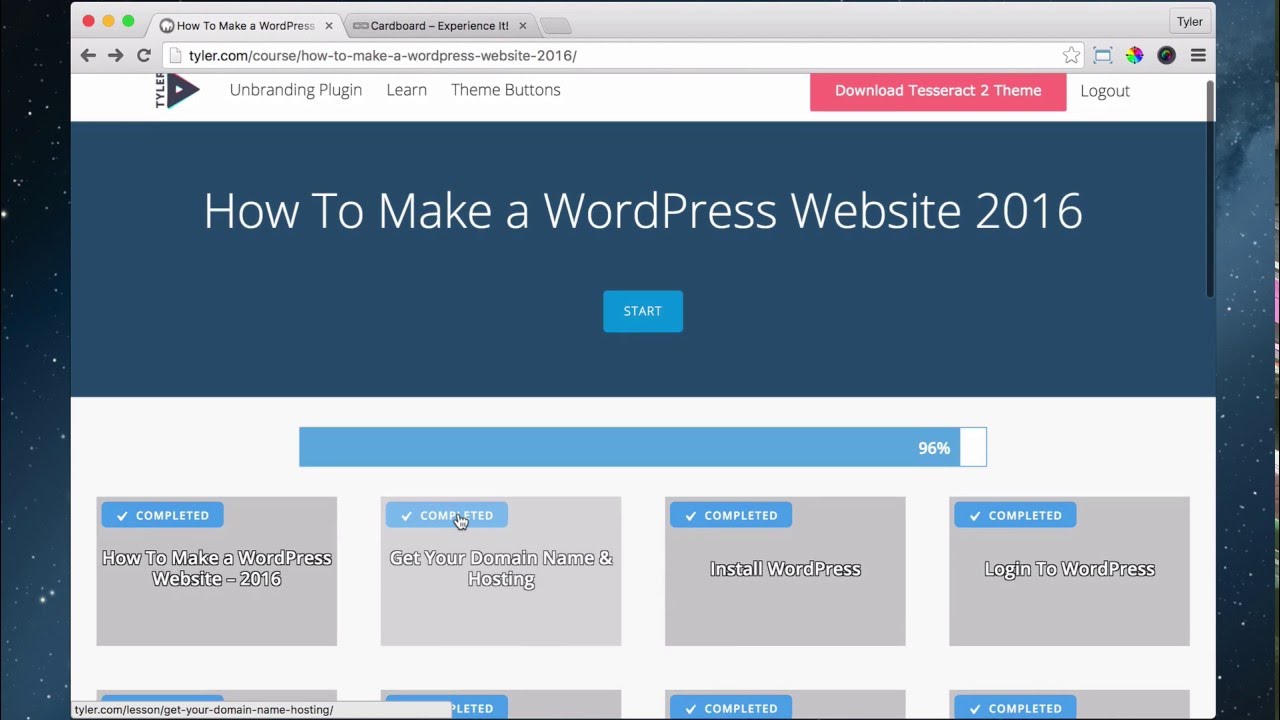
Task: Reload the page with the refresh icon
Action: (144, 56)
